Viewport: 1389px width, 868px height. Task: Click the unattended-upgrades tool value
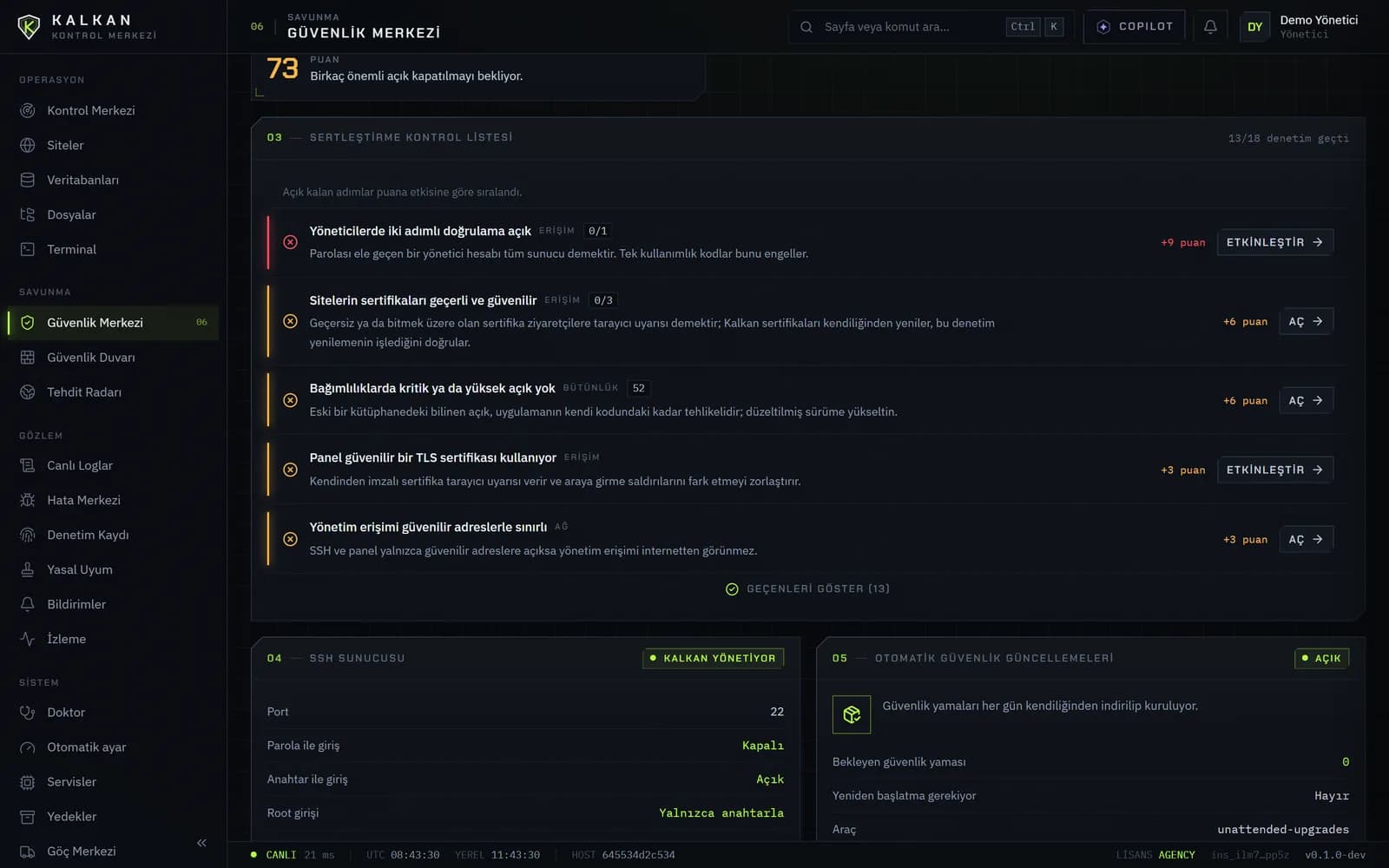(1283, 830)
